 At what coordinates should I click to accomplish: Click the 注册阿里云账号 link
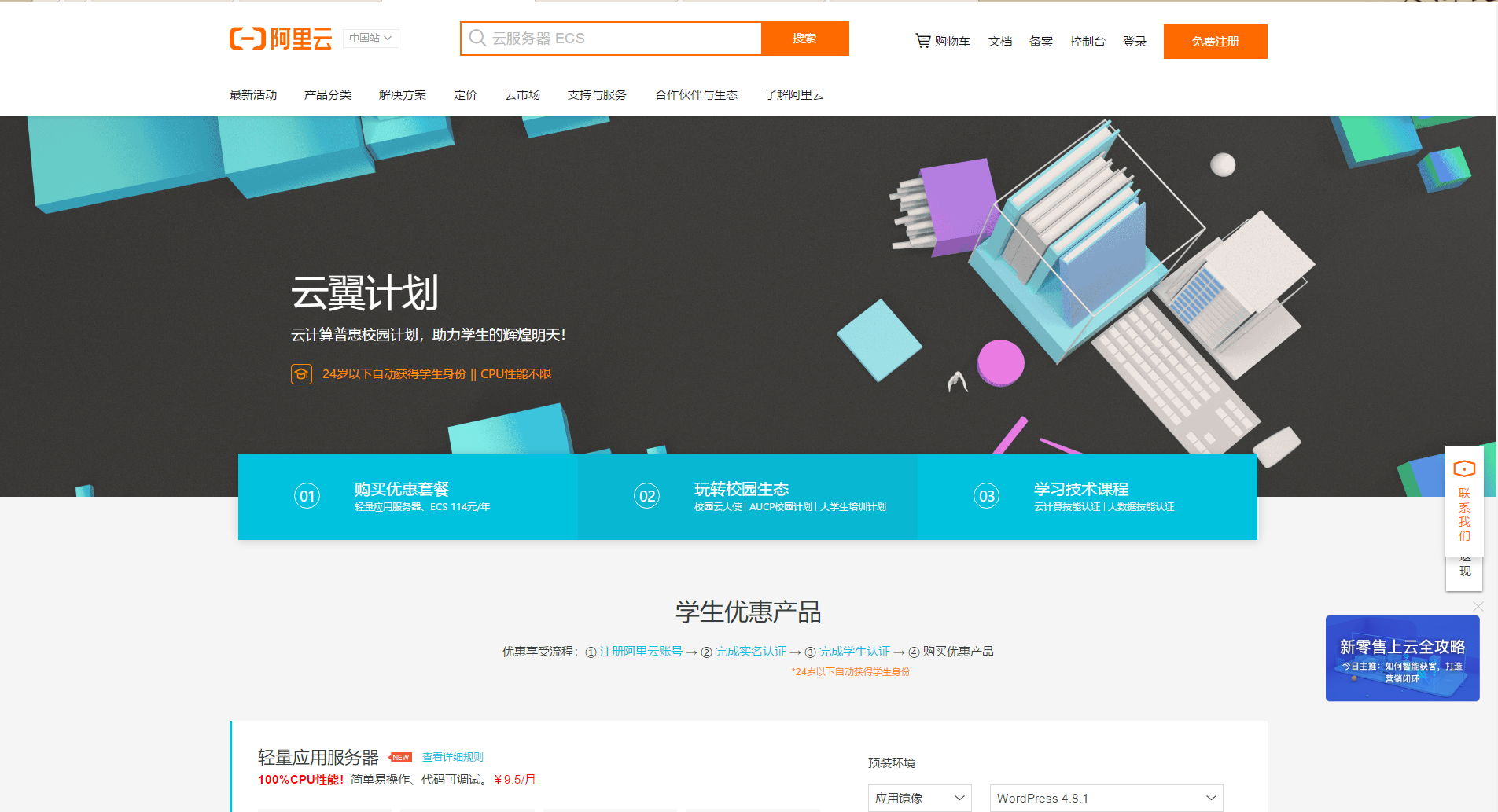coord(641,652)
